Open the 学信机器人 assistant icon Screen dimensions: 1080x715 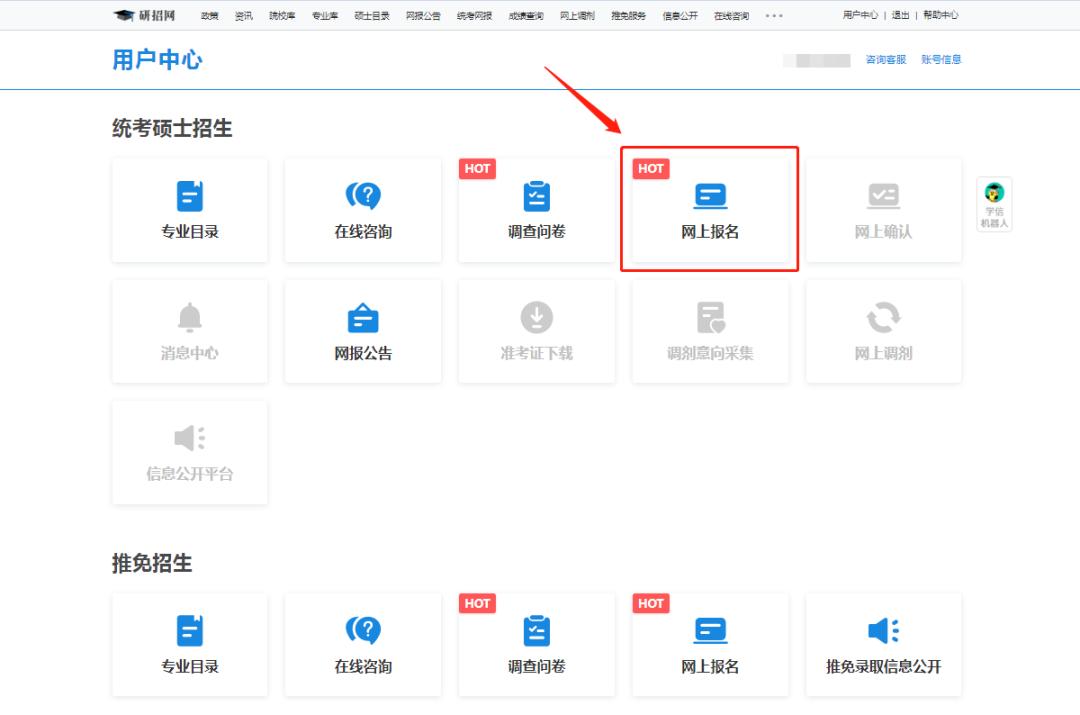(994, 203)
